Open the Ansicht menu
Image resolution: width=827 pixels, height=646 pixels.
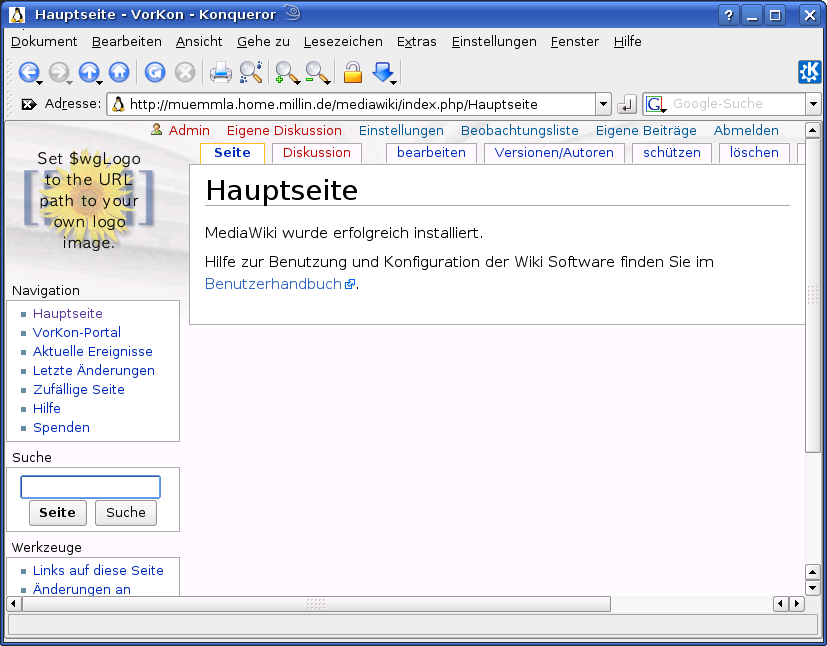click(199, 42)
